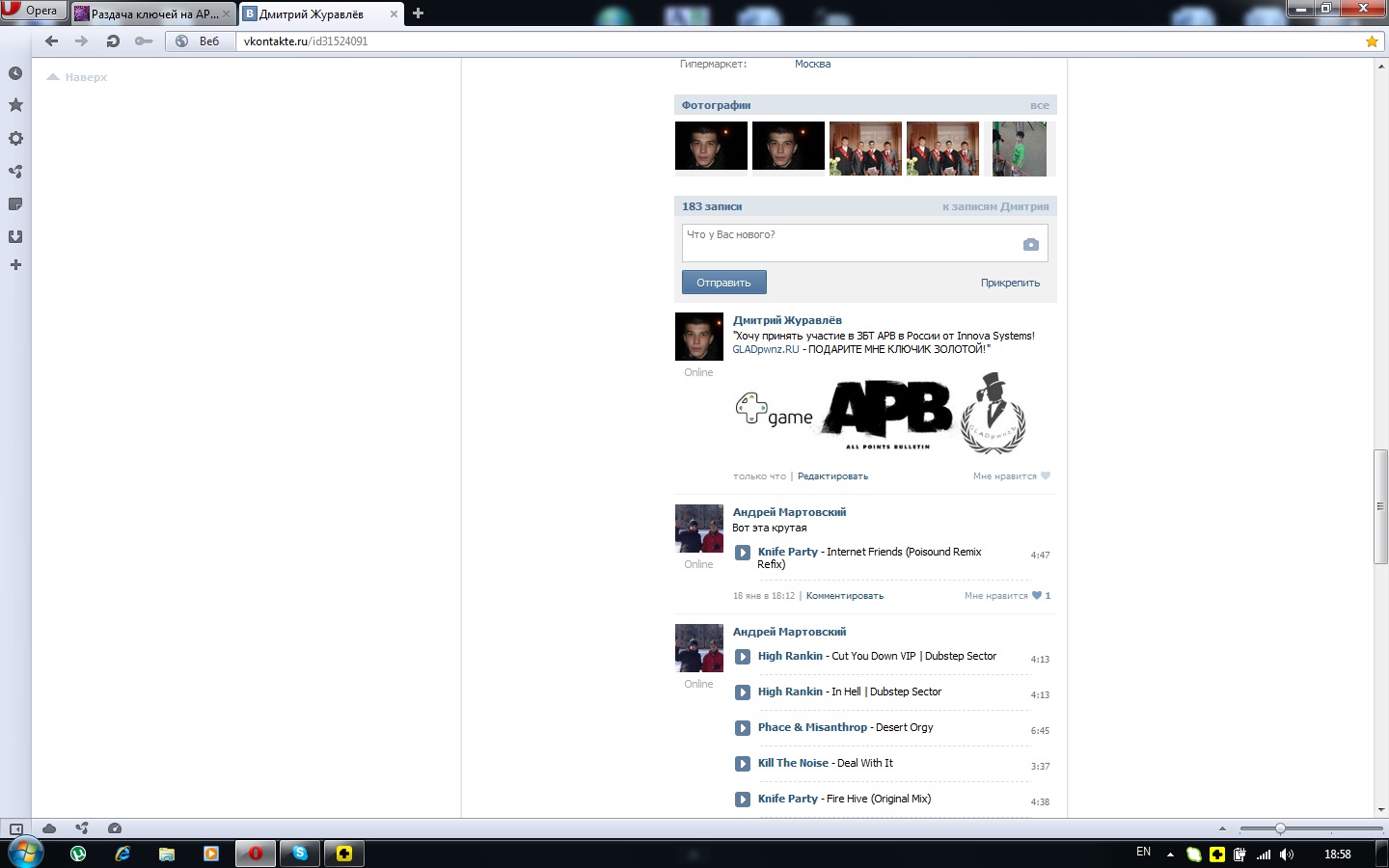Open the Opera main menu
The width and height of the screenshot is (1389, 868).
coord(33,11)
